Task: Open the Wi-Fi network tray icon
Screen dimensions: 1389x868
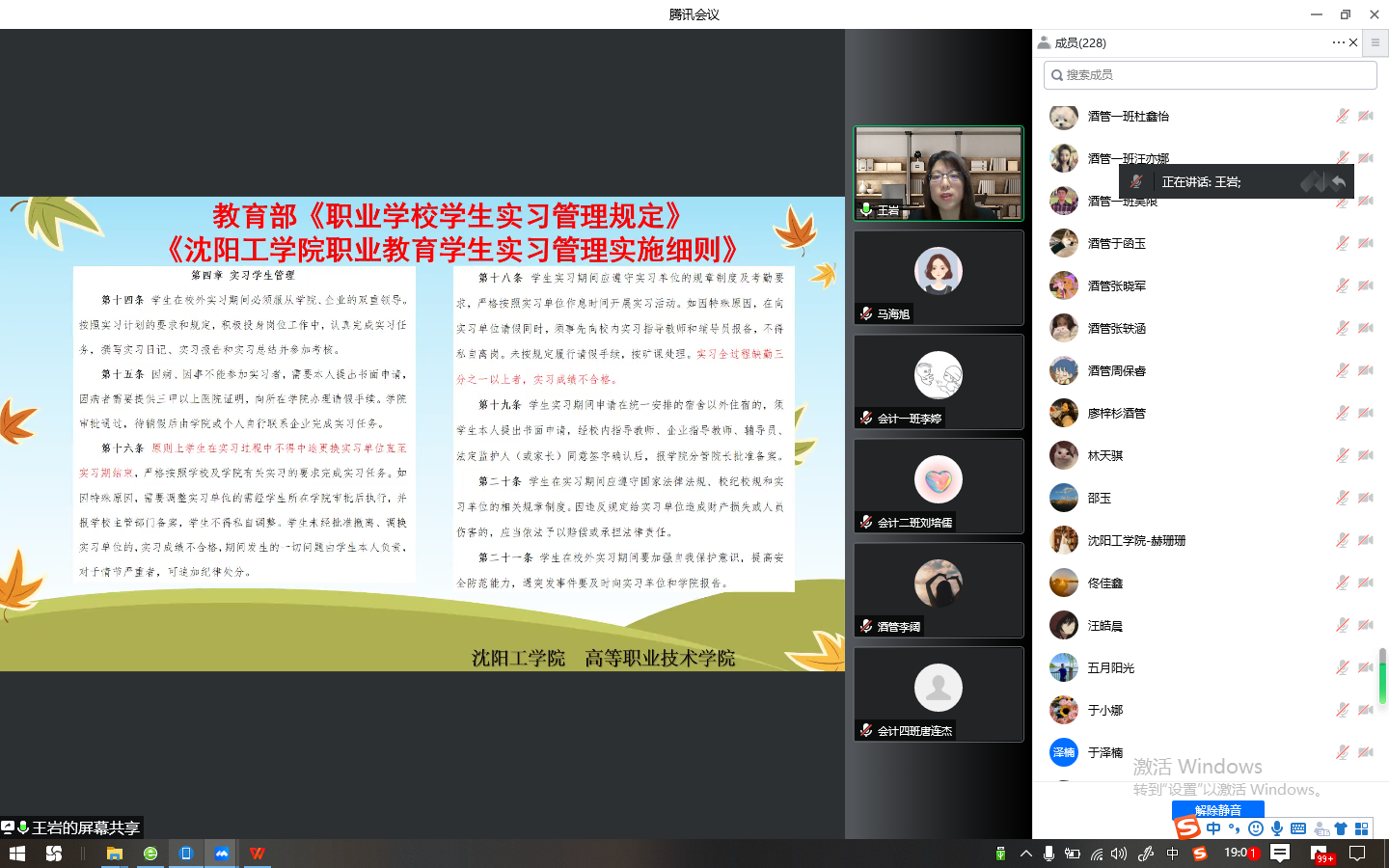Action: (1097, 854)
